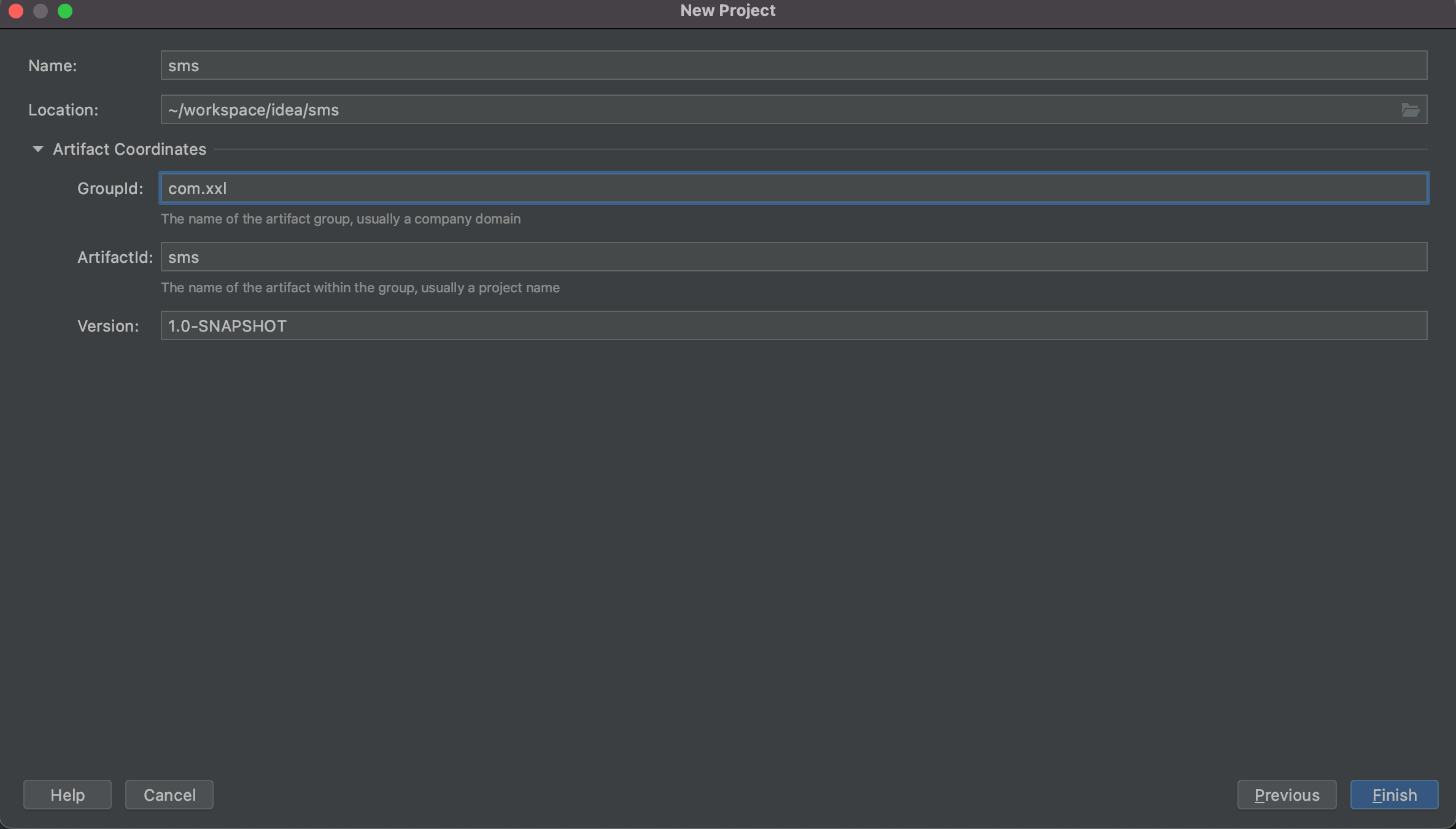The height and width of the screenshot is (829, 1456).
Task: Click the New Project title bar text
Action: (x=727, y=11)
